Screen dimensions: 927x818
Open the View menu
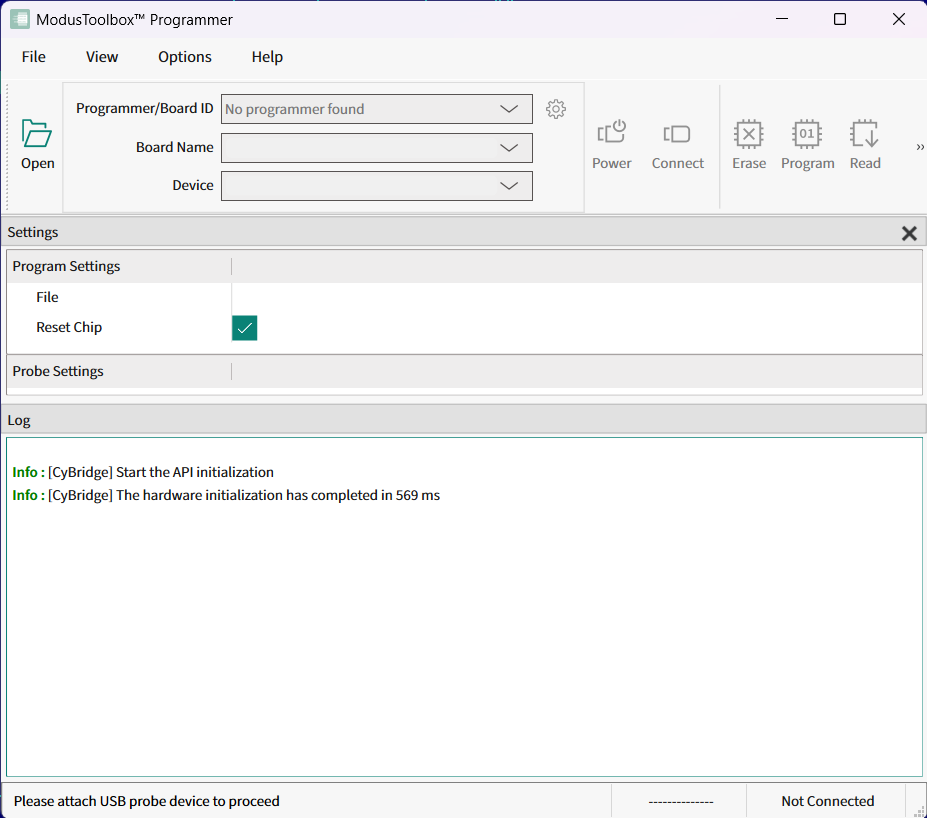tap(102, 57)
